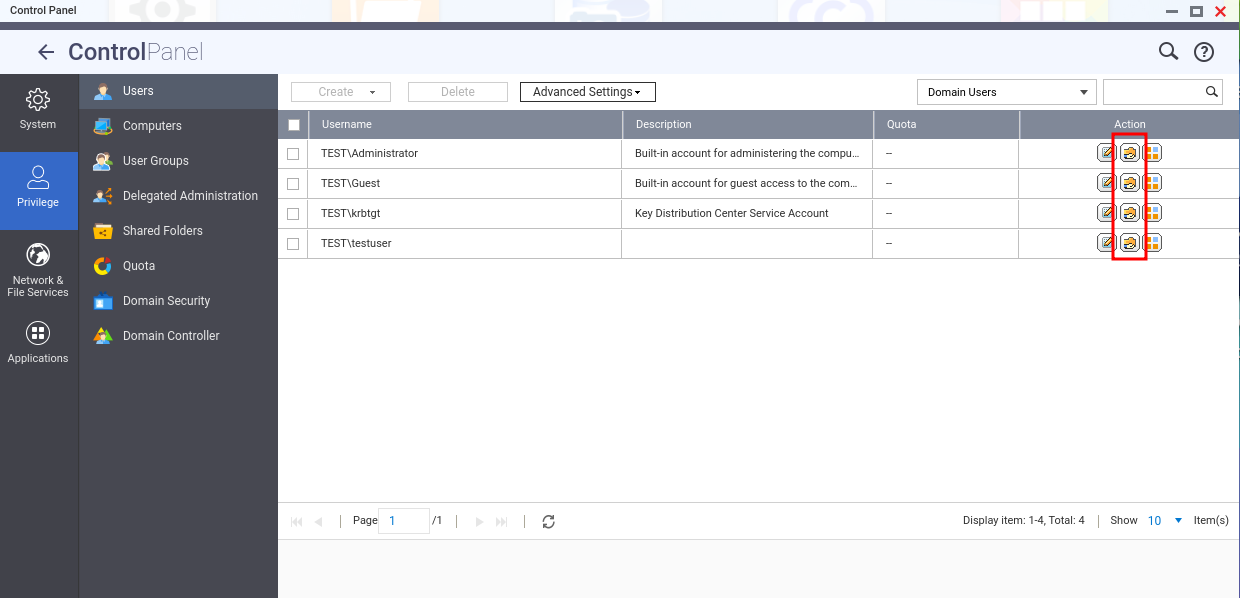The width and height of the screenshot is (1240, 598).
Task: Click the page number input field
Action: pos(404,521)
